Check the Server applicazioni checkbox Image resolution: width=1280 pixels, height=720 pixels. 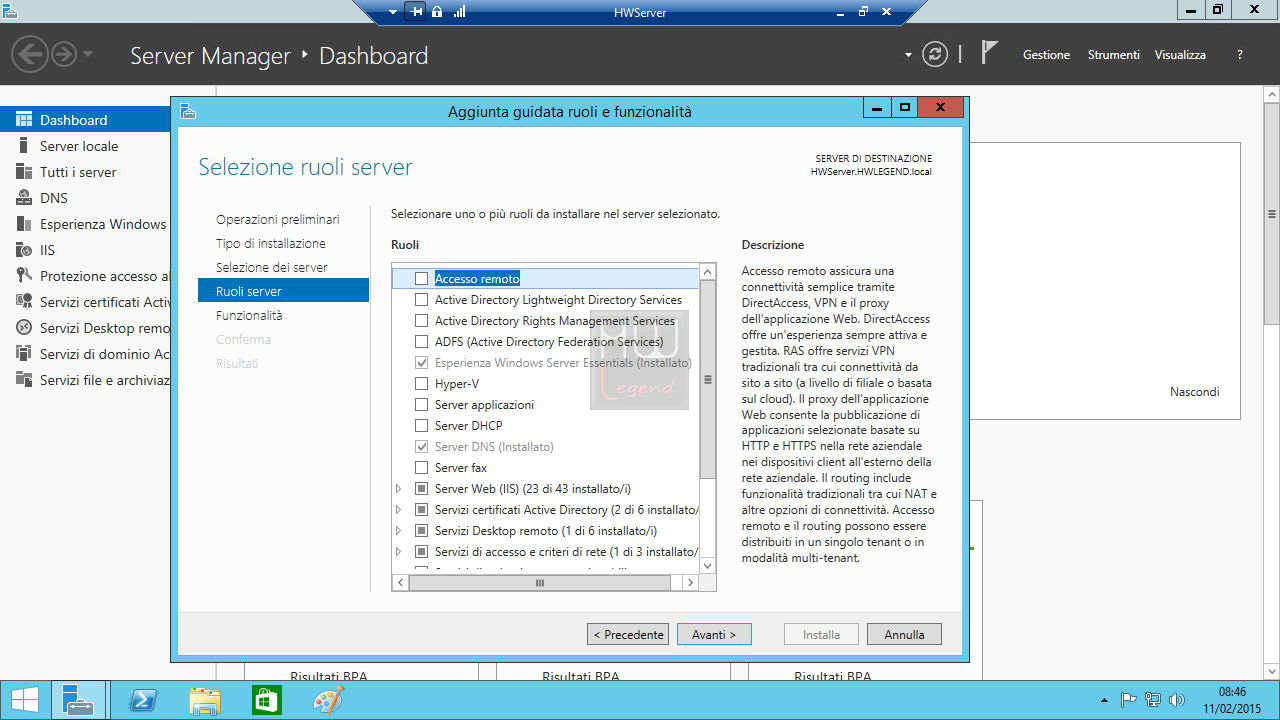click(421, 405)
